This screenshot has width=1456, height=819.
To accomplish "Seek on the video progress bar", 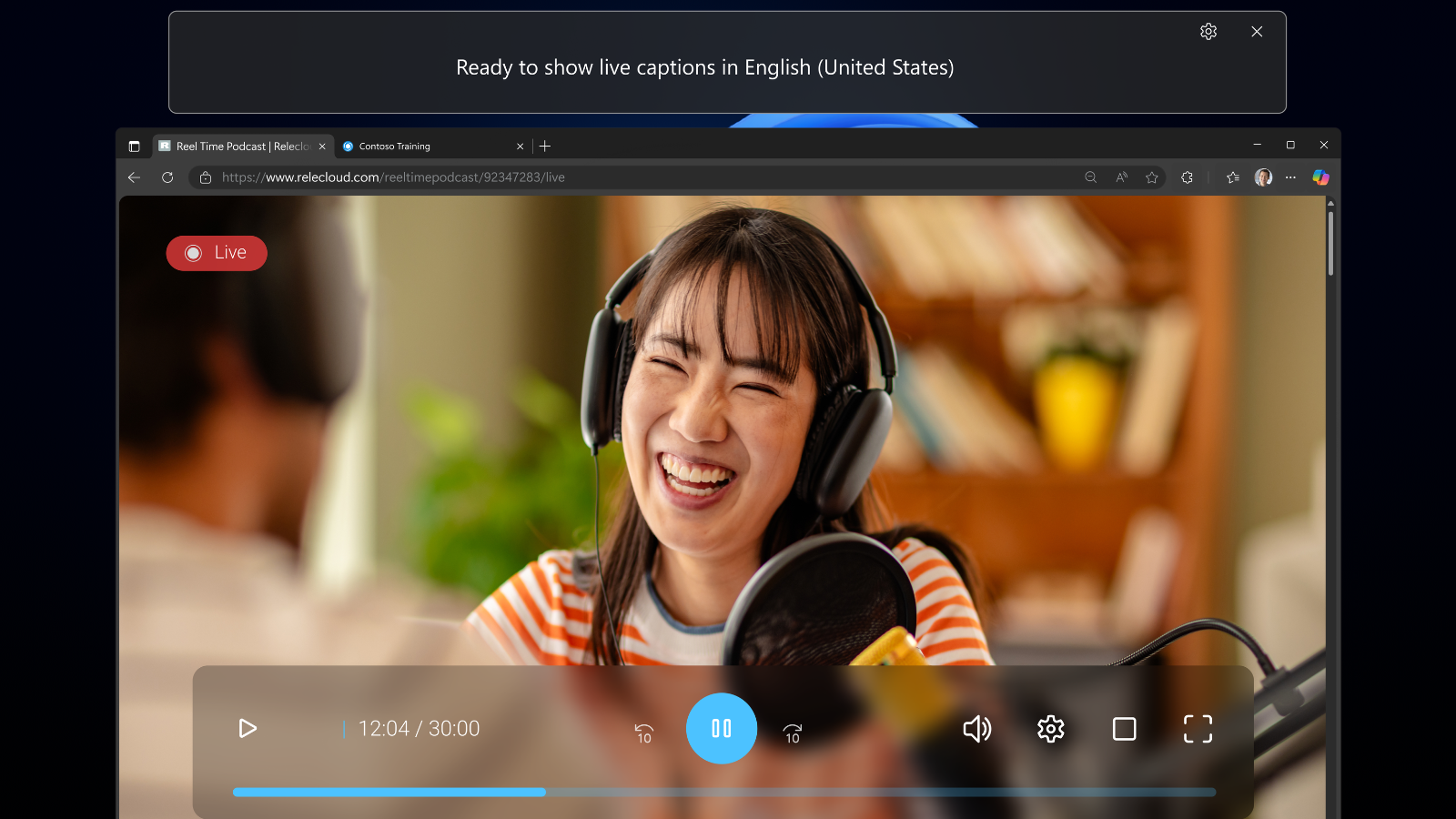I will click(724, 792).
